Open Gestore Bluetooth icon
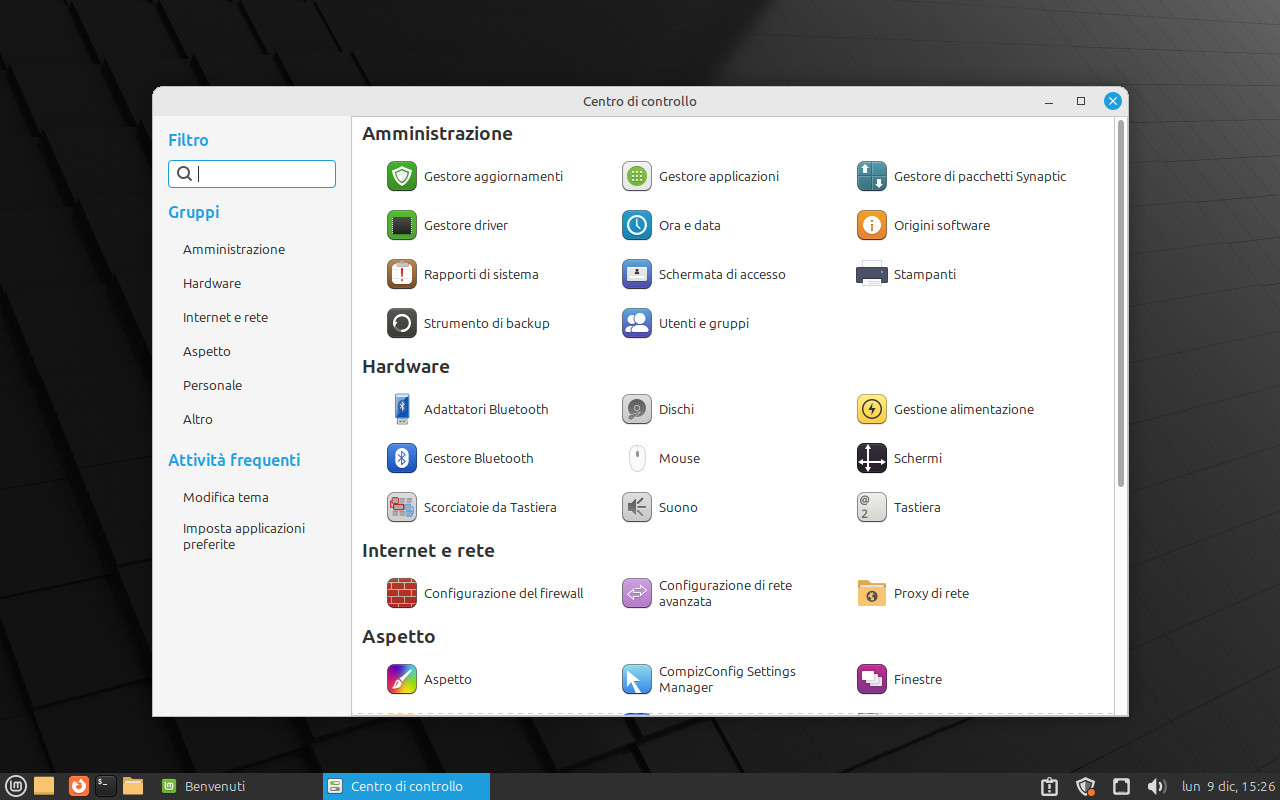This screenshot has height=800, width=1280. click(402, 458)
